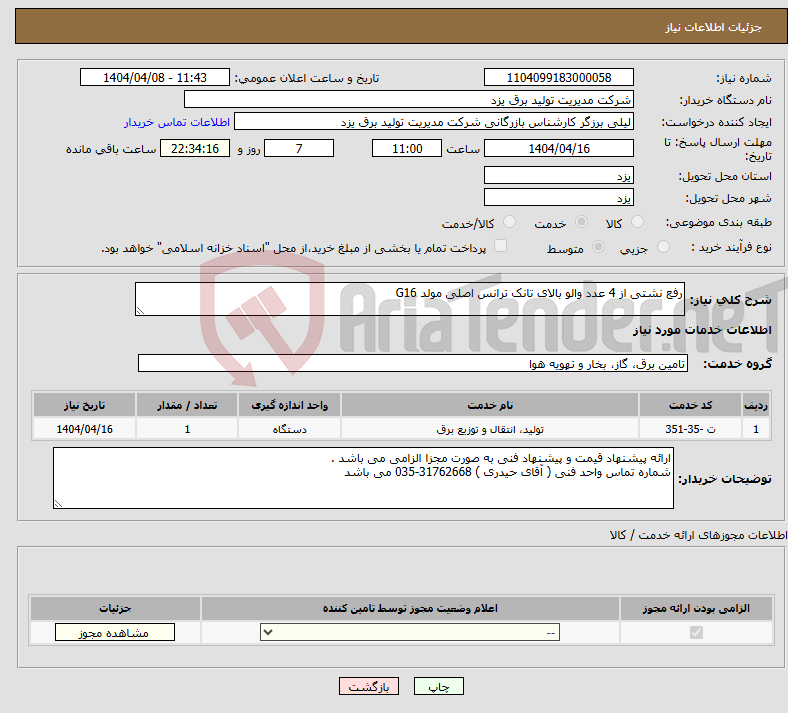The image size is (788, 713).
Task: Click the چاپ print button
Action: (439, 686)
